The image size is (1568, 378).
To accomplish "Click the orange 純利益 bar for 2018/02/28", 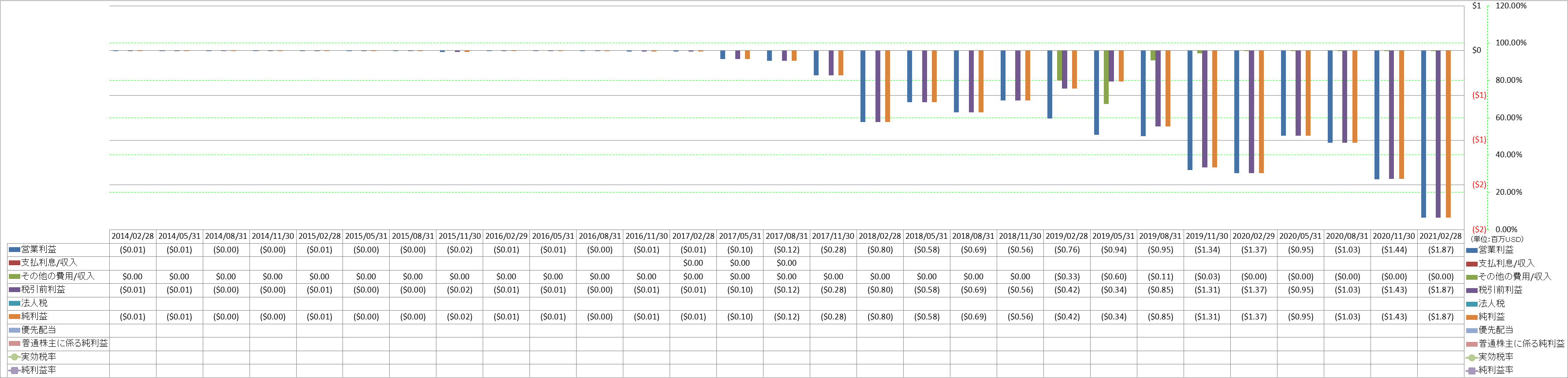I will click(x=887, y=86).
